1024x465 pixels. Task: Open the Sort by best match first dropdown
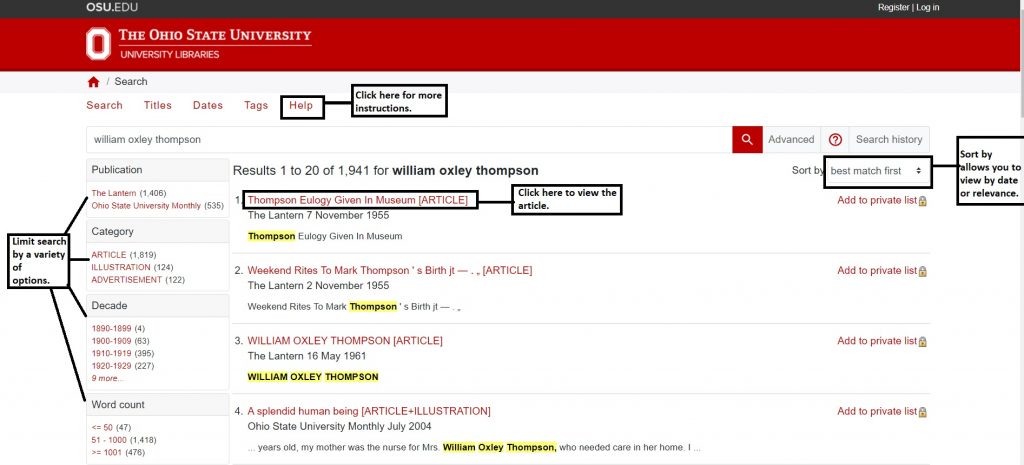pyautogui.click(x=876, y=171)
